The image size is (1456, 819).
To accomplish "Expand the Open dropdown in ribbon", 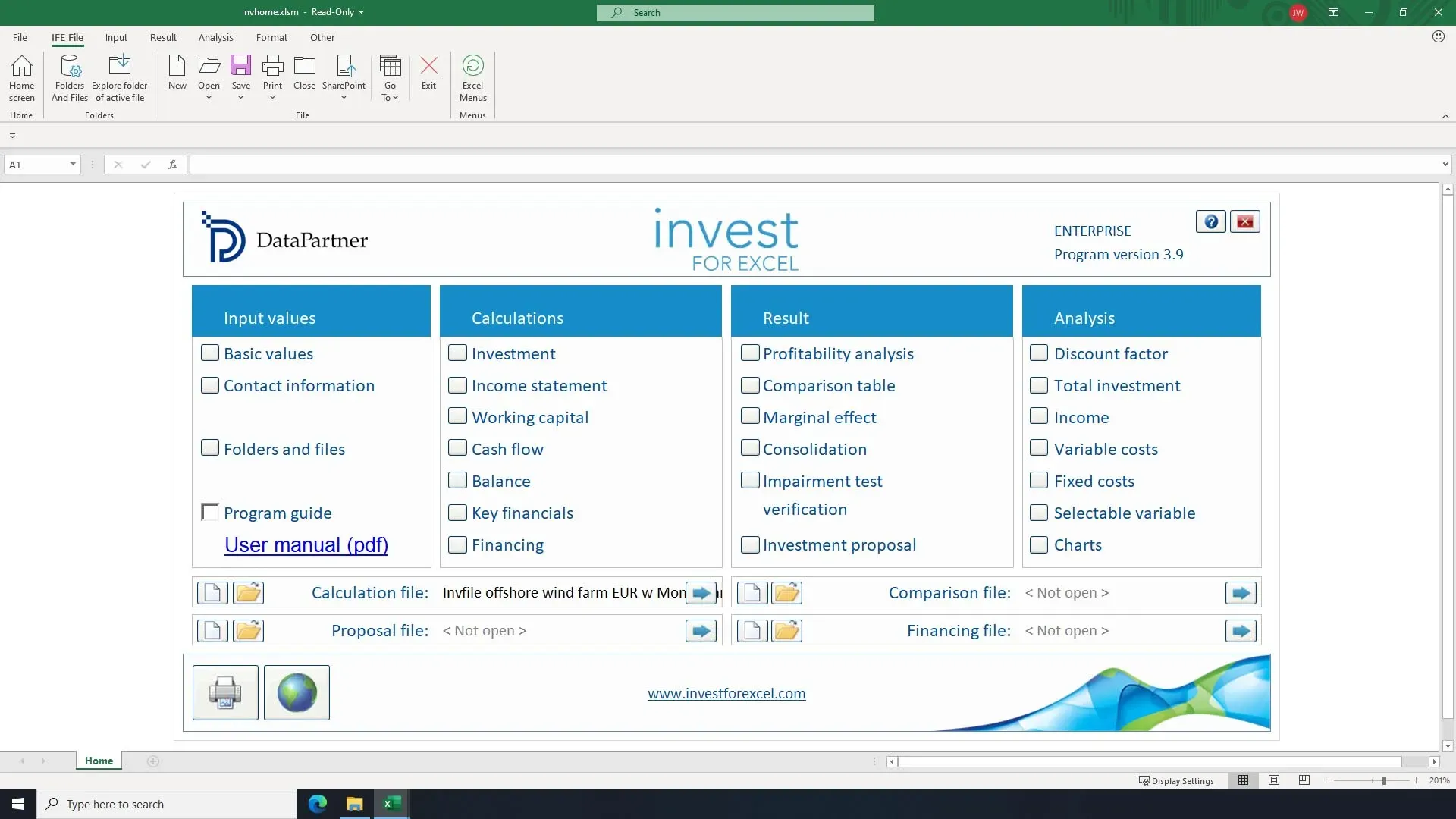I will point(209,98).
